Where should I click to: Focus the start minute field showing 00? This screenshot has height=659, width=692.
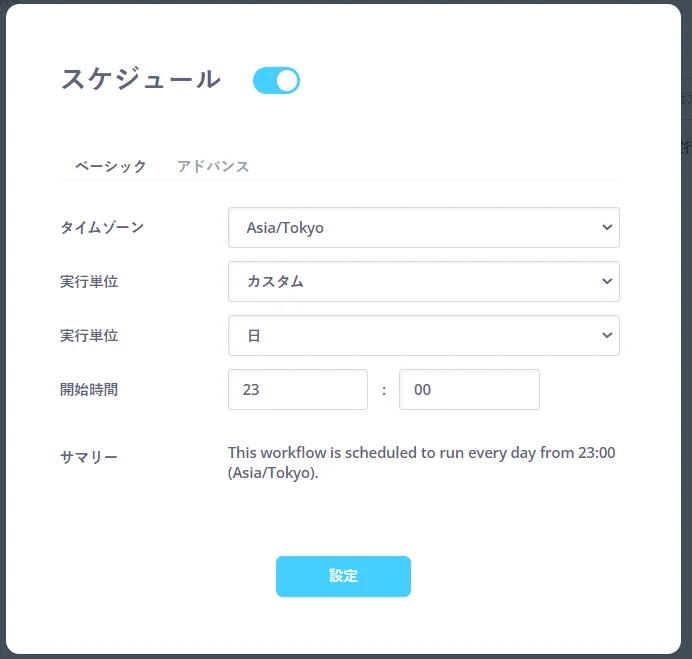click(x=469, y=390)
